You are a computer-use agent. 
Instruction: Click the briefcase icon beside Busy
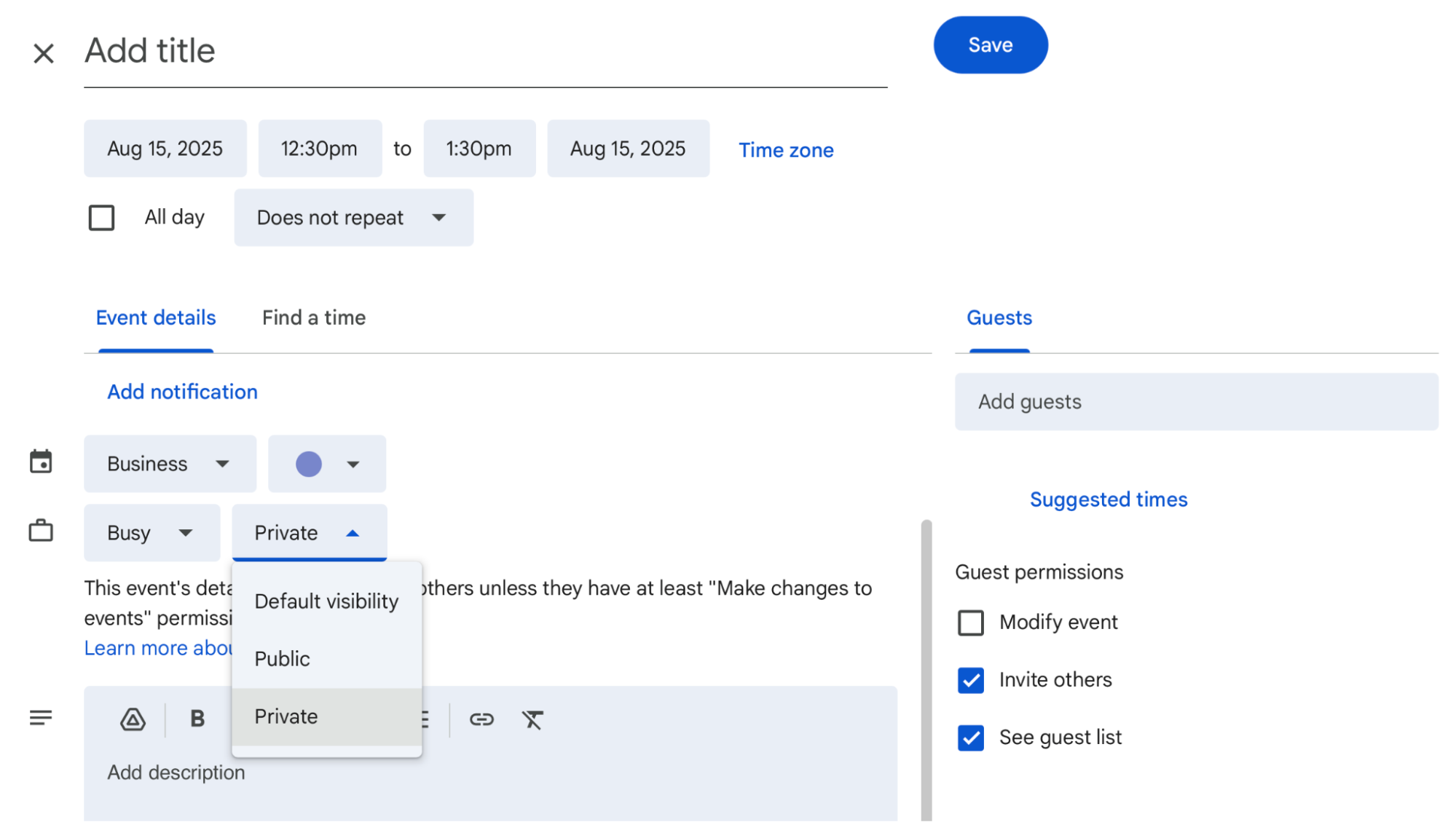click(41, 531)
